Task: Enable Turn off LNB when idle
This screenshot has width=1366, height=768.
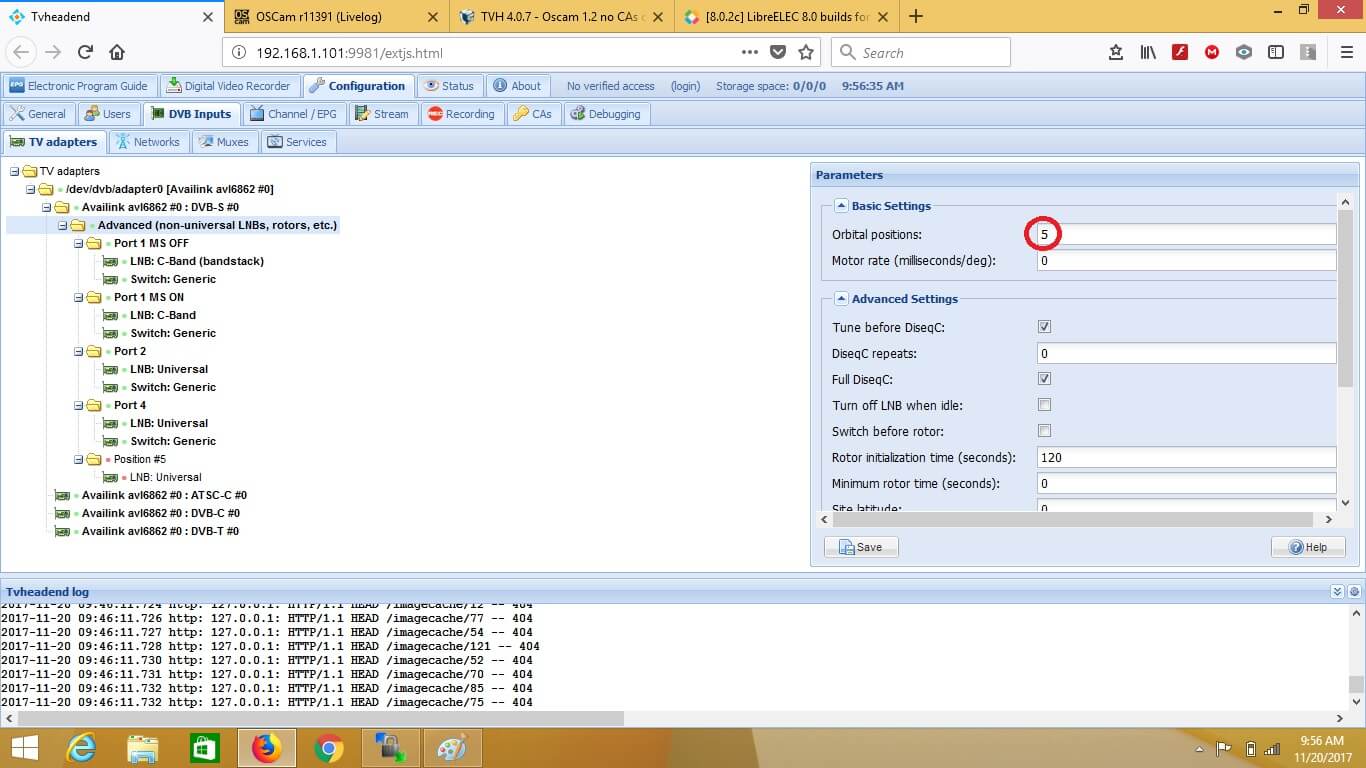Action: 1044,405
